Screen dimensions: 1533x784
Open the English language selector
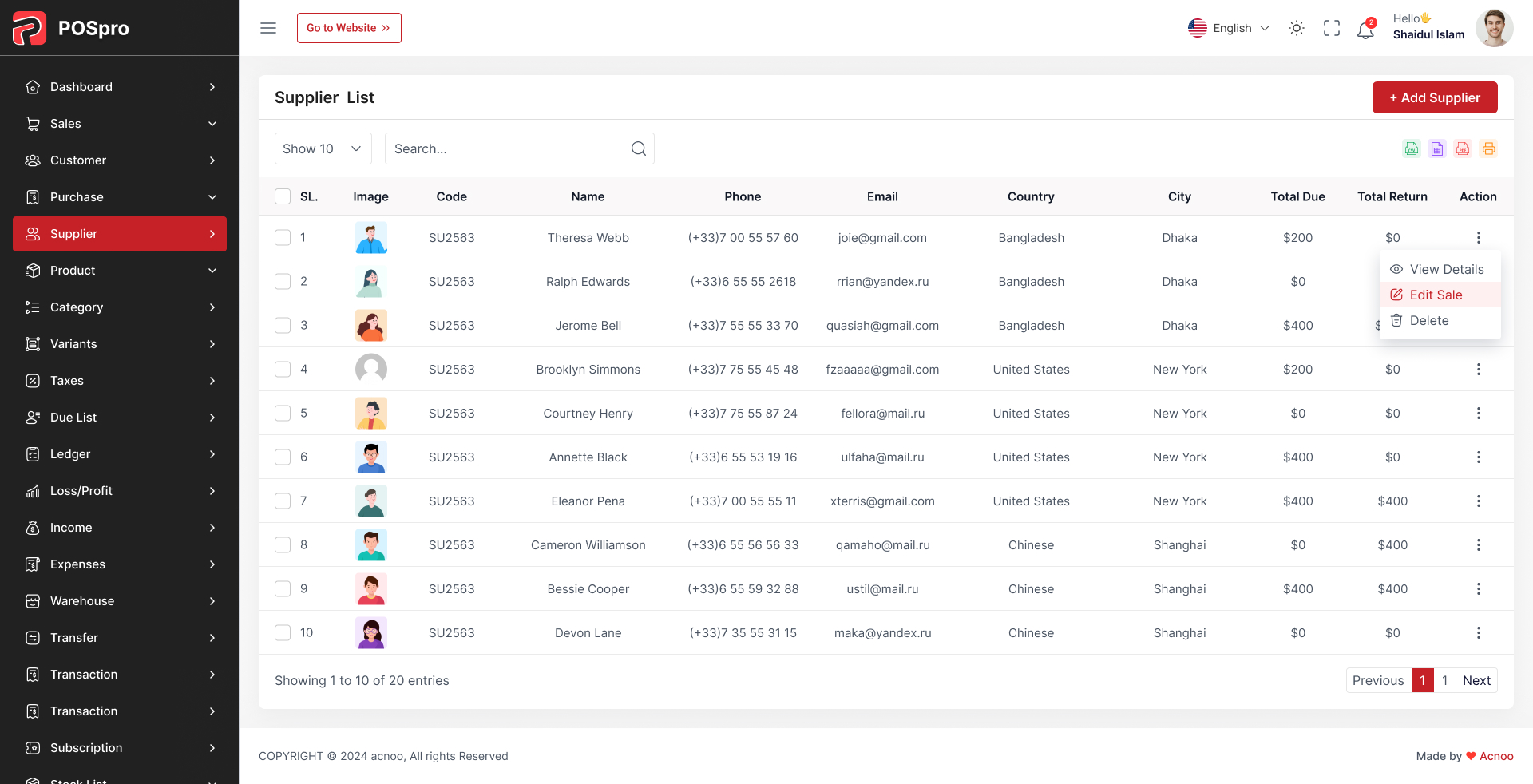(1229, 28)
